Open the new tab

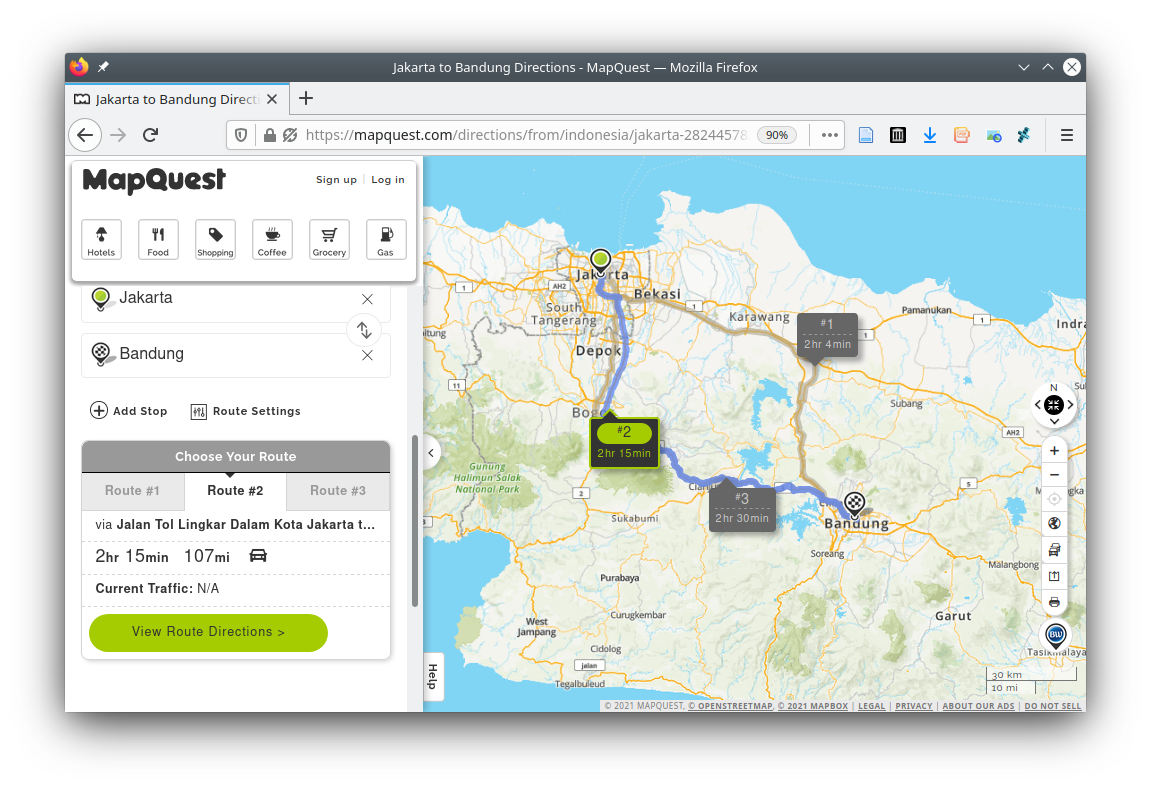(x=306, y=98)
